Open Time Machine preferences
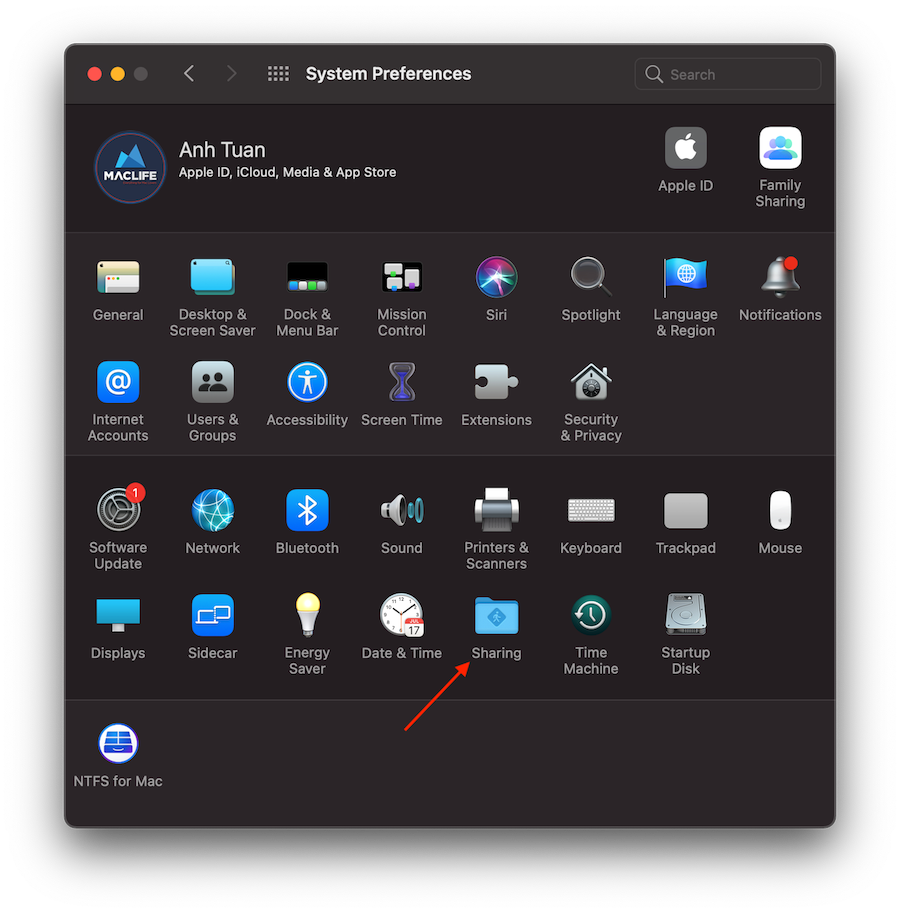The width and height of the screenshot is (900, 913). tap(591, 616)
